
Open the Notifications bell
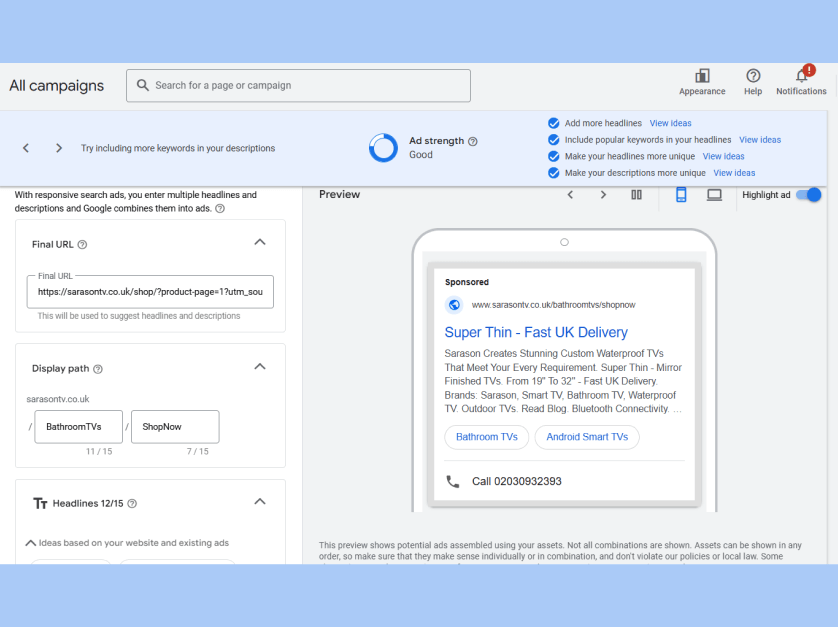(x=801, y=77)
